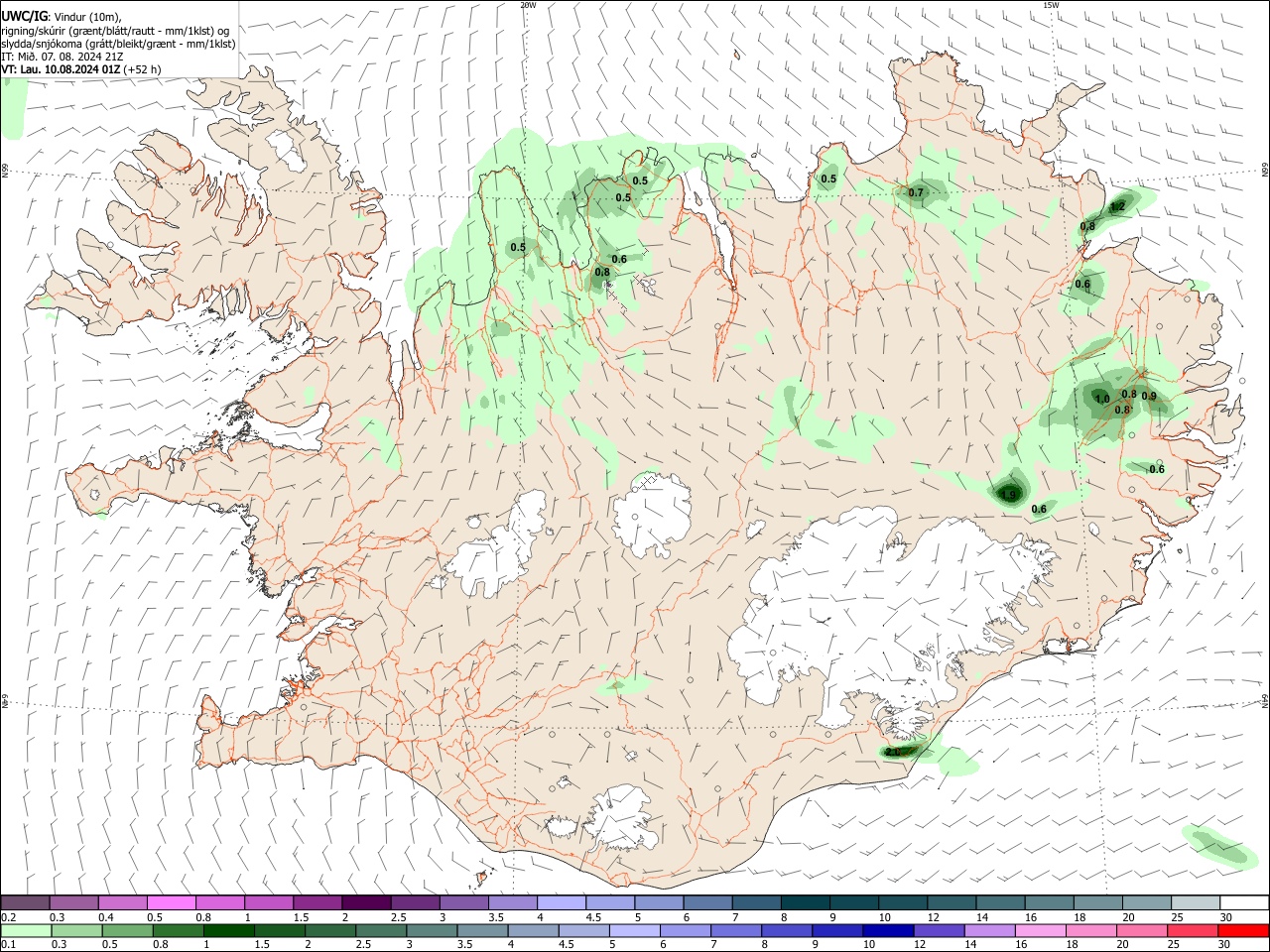Click the bright pink 0.5 swatch in the top legend row
The image size is (1270, 952).
pos(172,902)
